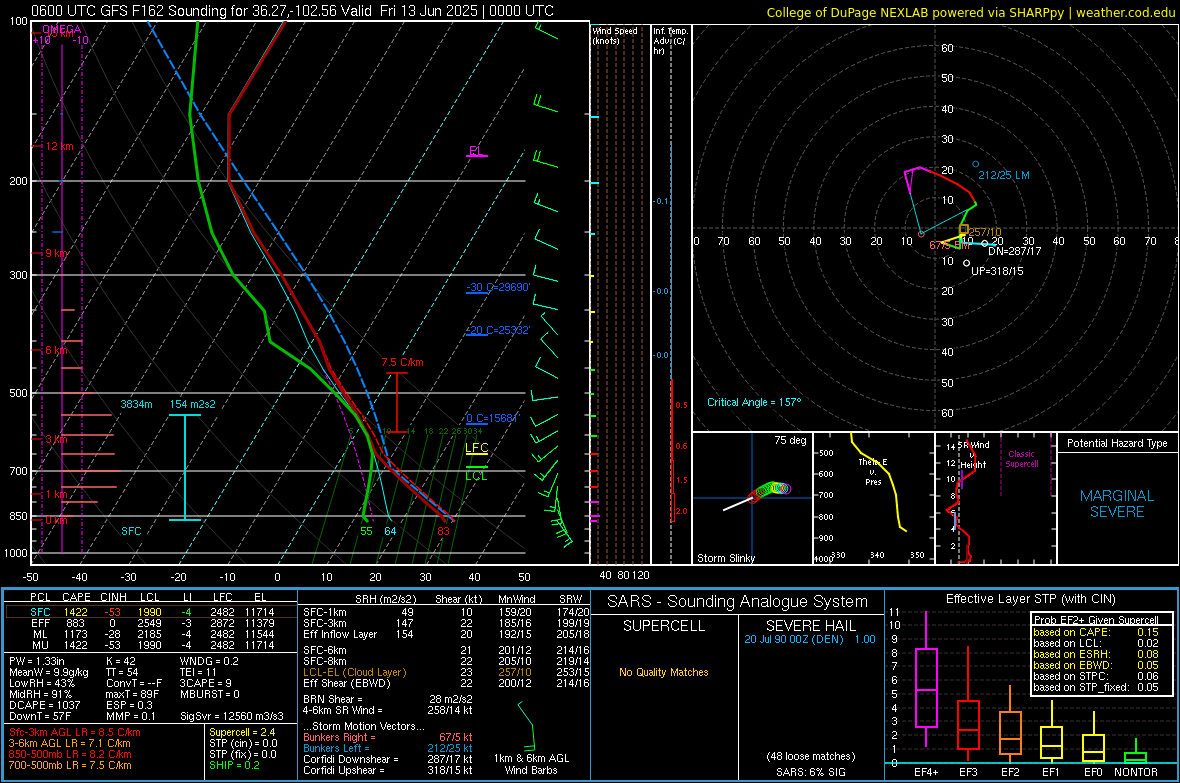The height and width of the screenshot is (783, 1180).
Task: Click the 1km & 6km AGL Wind Barbs inset
Action: [531, 736]
